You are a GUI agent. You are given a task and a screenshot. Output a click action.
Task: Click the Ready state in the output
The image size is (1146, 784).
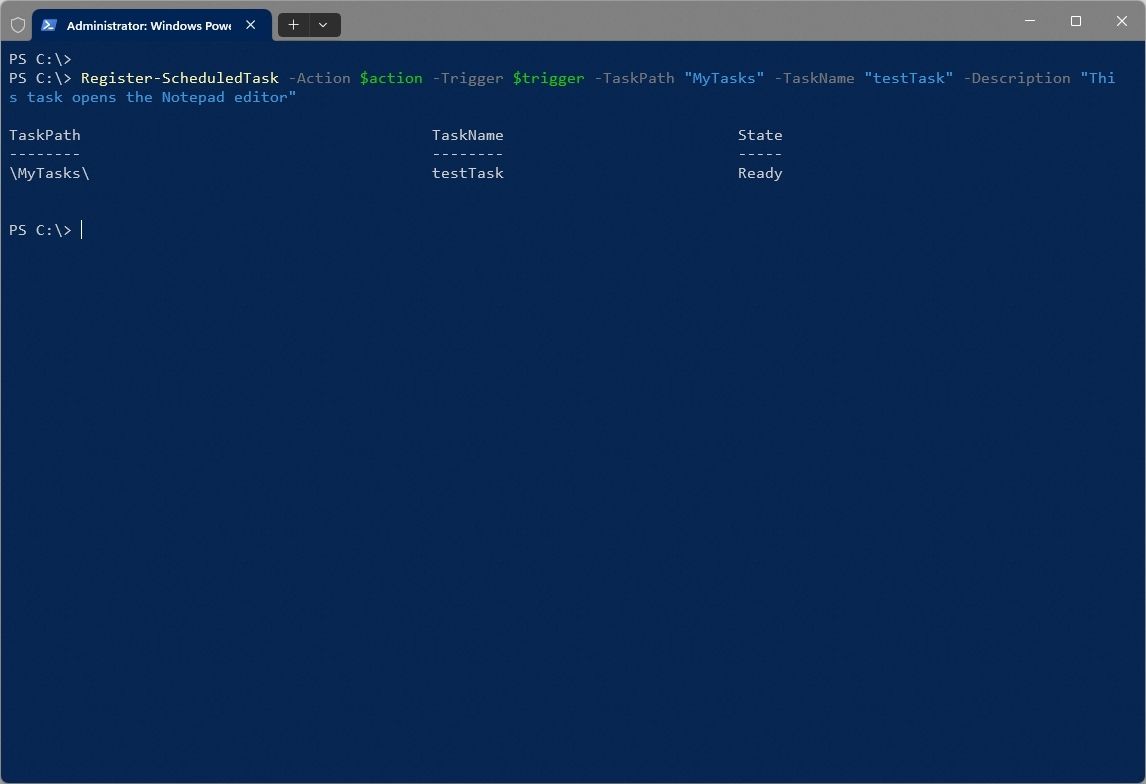coord(760,173)
